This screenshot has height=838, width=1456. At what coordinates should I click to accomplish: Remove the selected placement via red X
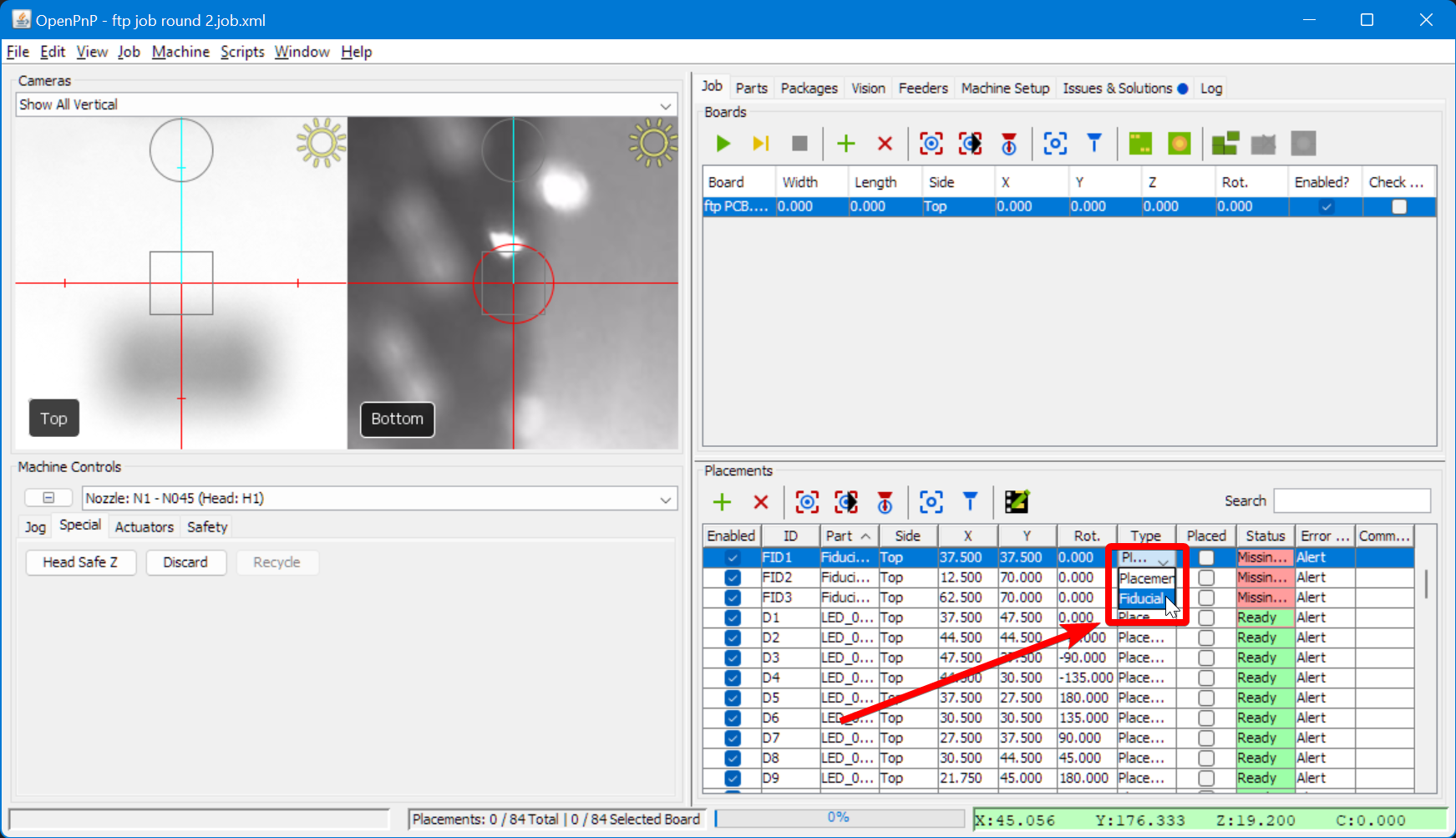tap(760, 502)
